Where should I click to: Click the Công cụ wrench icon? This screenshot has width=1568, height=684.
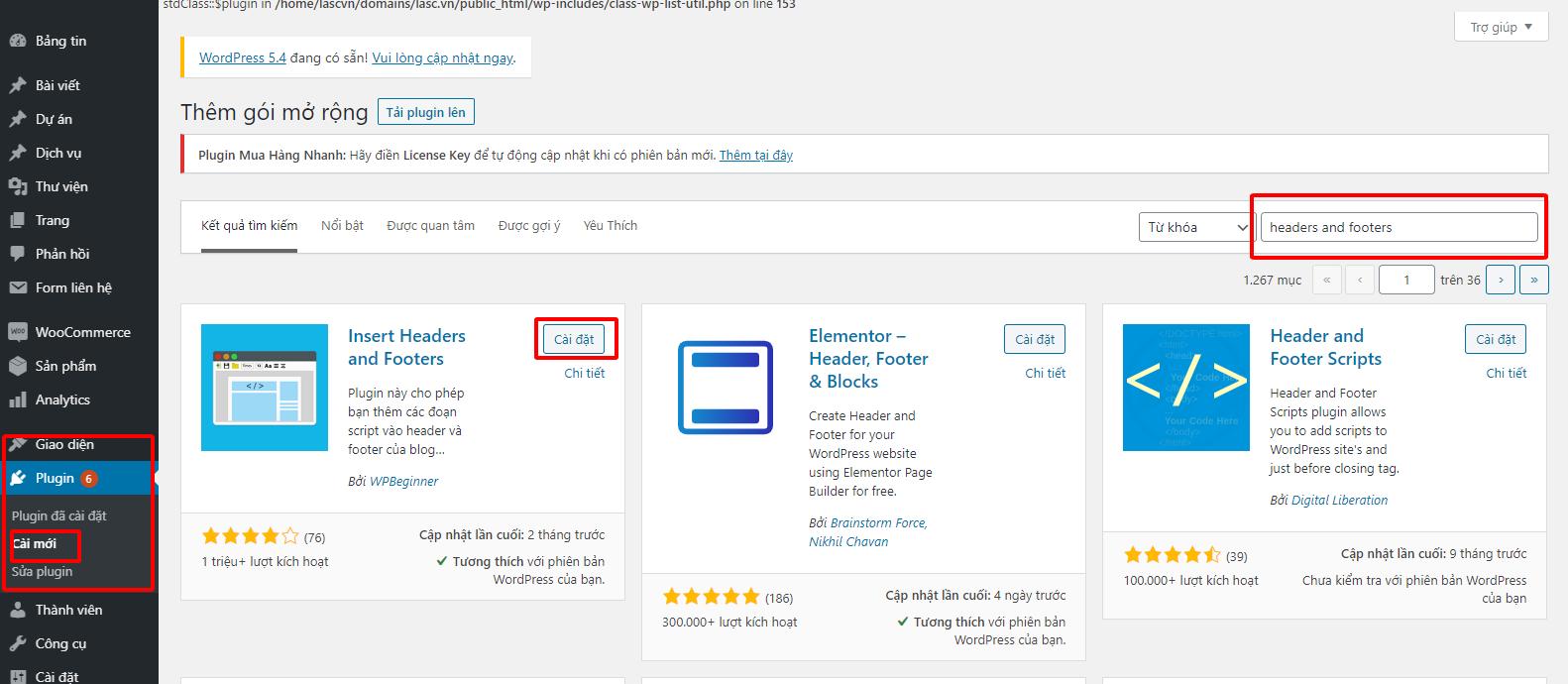17,643
